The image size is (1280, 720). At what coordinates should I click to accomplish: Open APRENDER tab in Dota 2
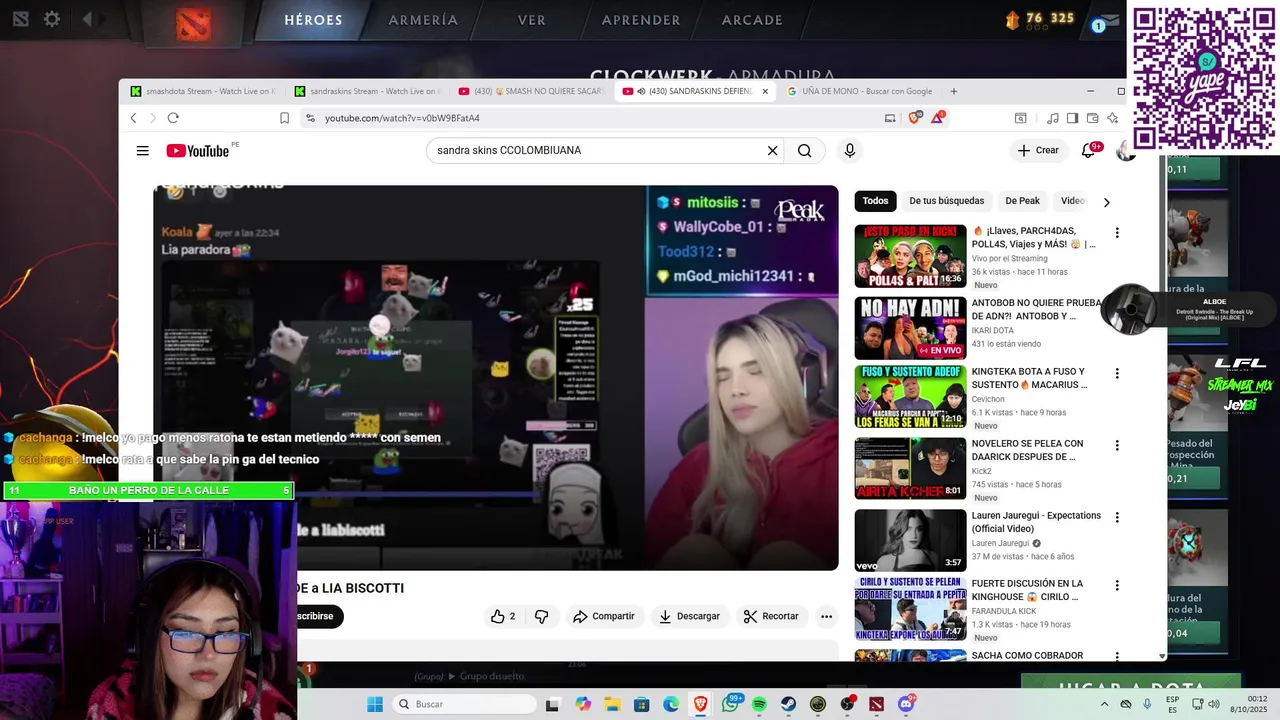641,20
